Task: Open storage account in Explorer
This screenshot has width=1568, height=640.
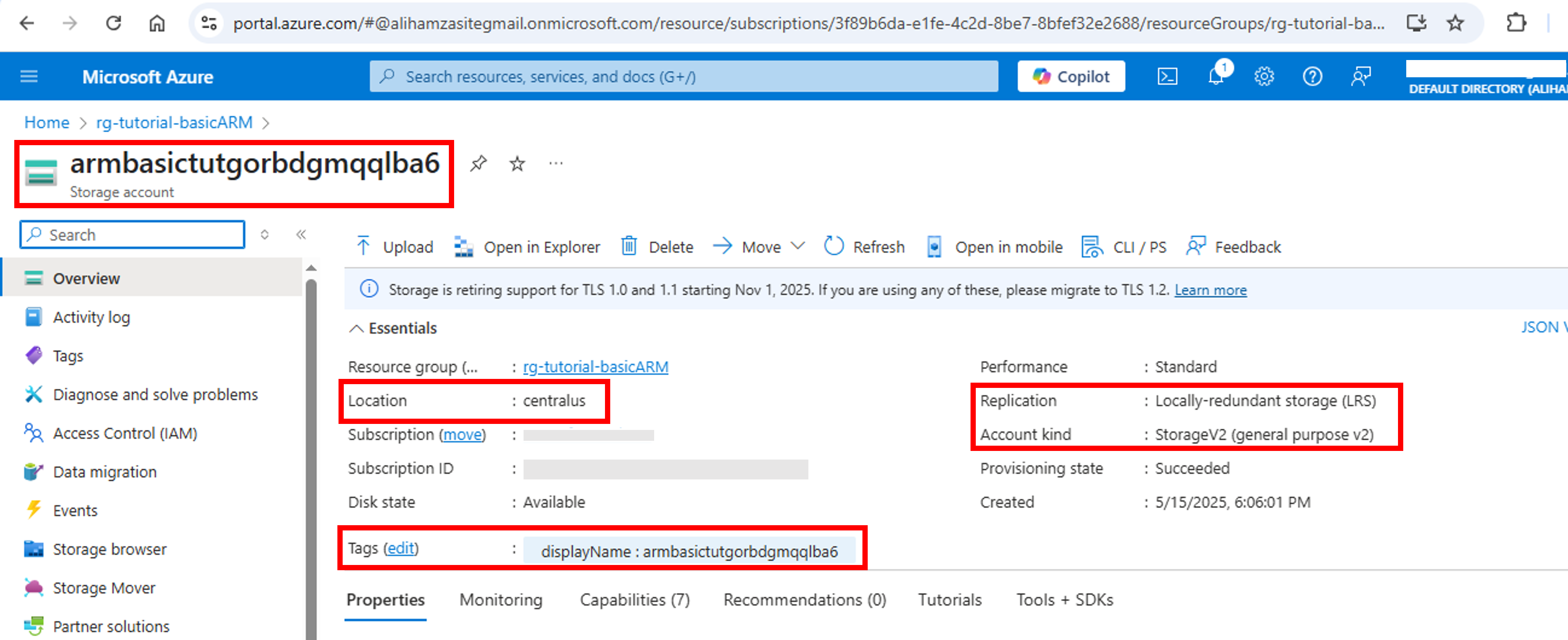Action: click(x=527, y=247)
